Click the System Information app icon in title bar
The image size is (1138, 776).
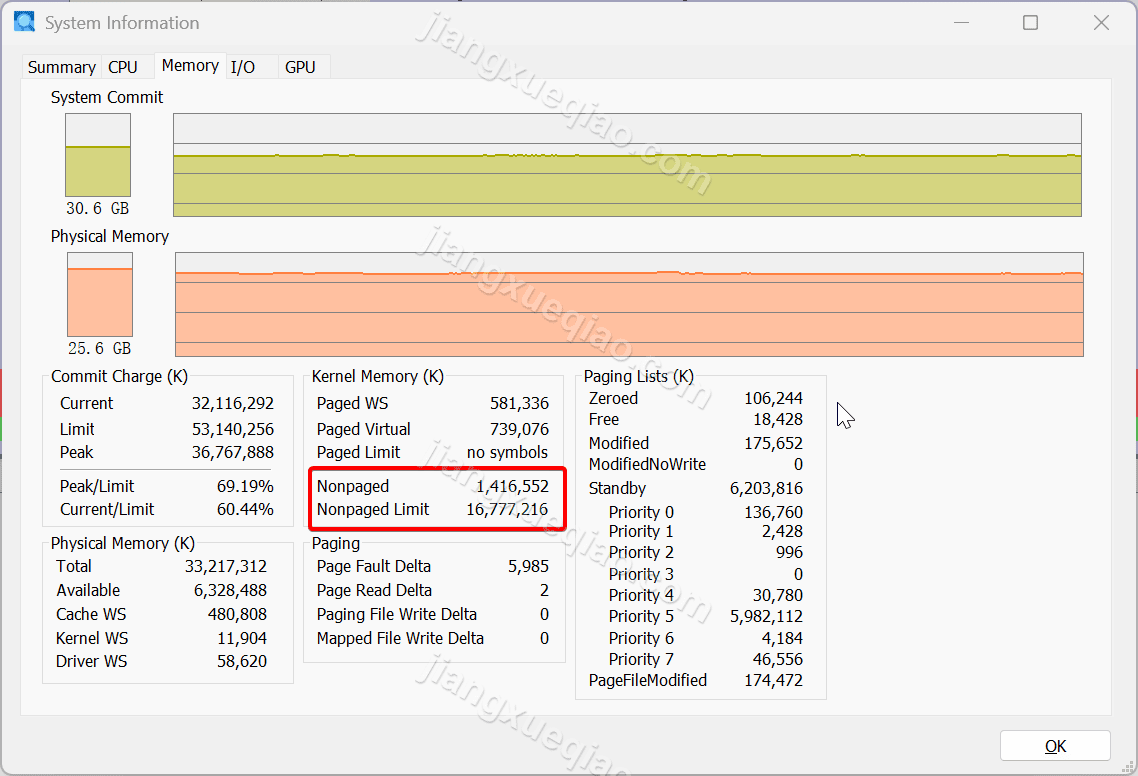click(24, 22)
